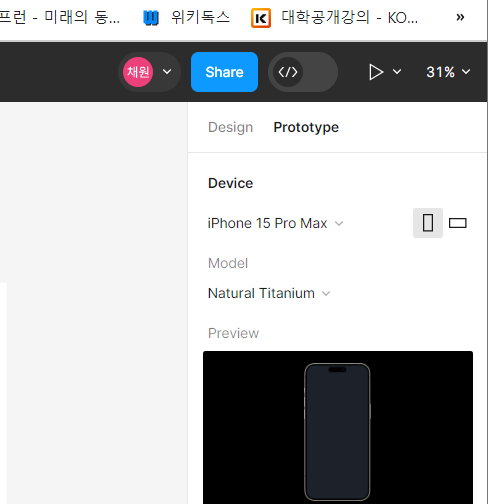This screenshot has width=488, height=504.
Task: Expand the chevron next to avatar
Action: [167, 72]
